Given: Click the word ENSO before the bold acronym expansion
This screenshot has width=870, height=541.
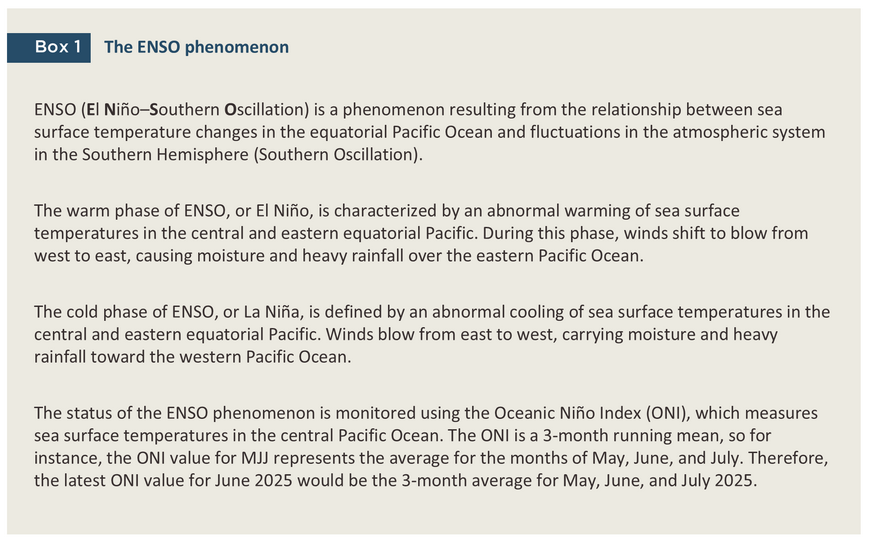Looking at the screenshot, I should (55, 109).
